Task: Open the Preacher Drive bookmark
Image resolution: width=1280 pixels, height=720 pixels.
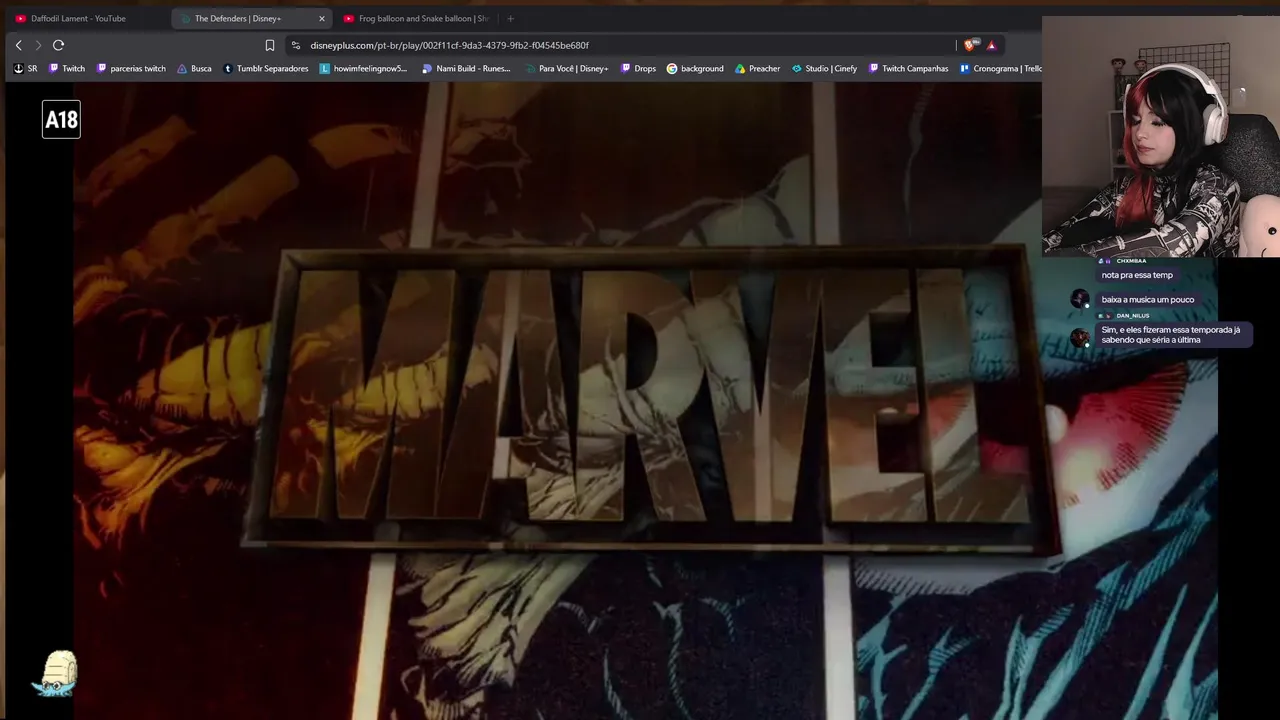Action: [x=757, y=68]
